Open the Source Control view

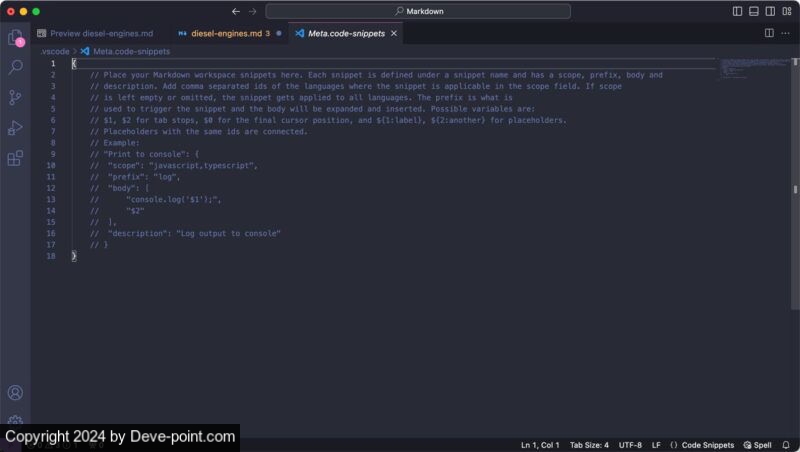pos(15,97)
